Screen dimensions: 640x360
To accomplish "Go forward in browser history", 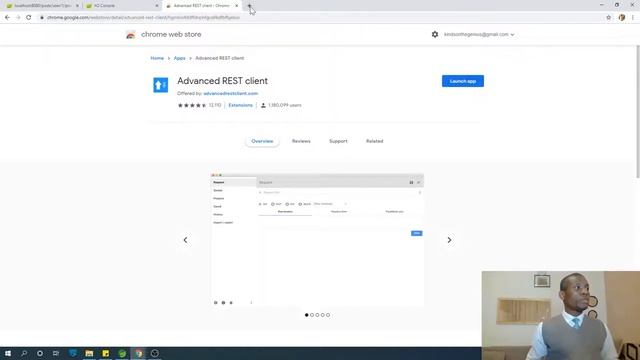I will (x=18, y=17).
